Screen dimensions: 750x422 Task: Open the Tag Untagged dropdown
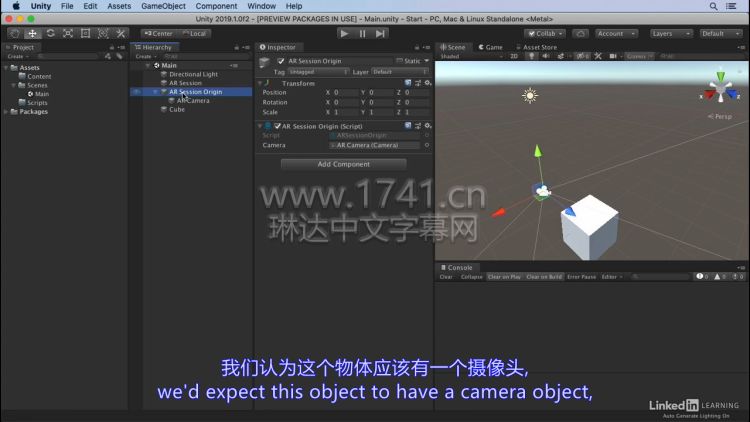click(319, 72)
